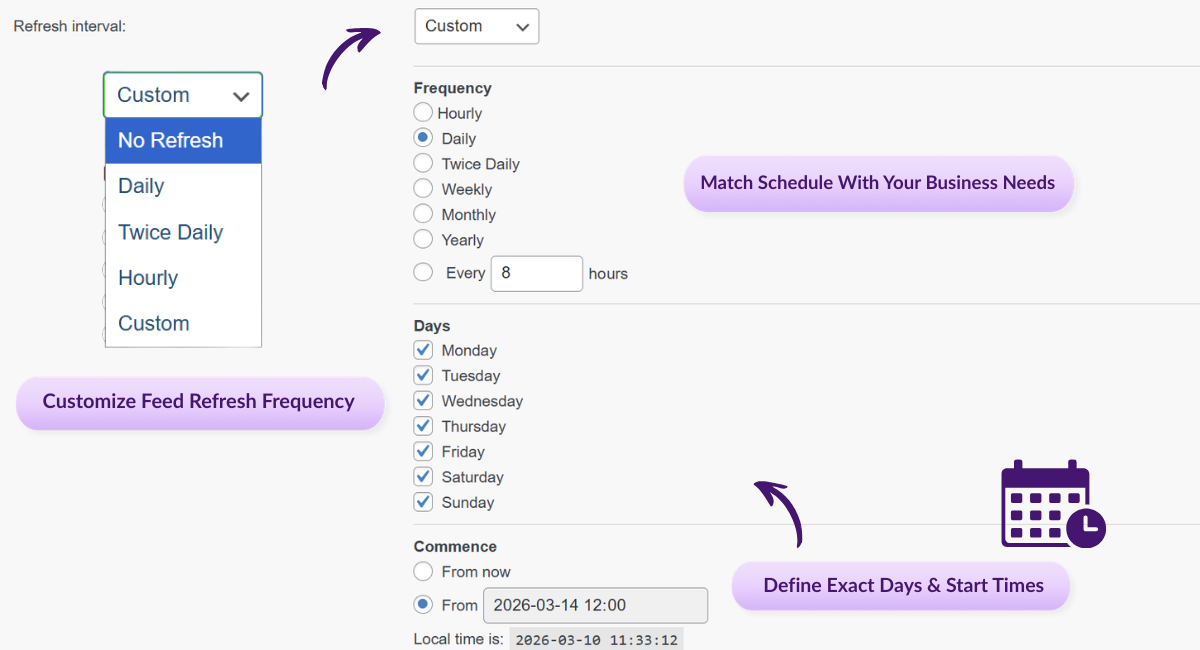Uncheck Sunday checkbox
1200x650 pixels.
(x=423, y=502)
